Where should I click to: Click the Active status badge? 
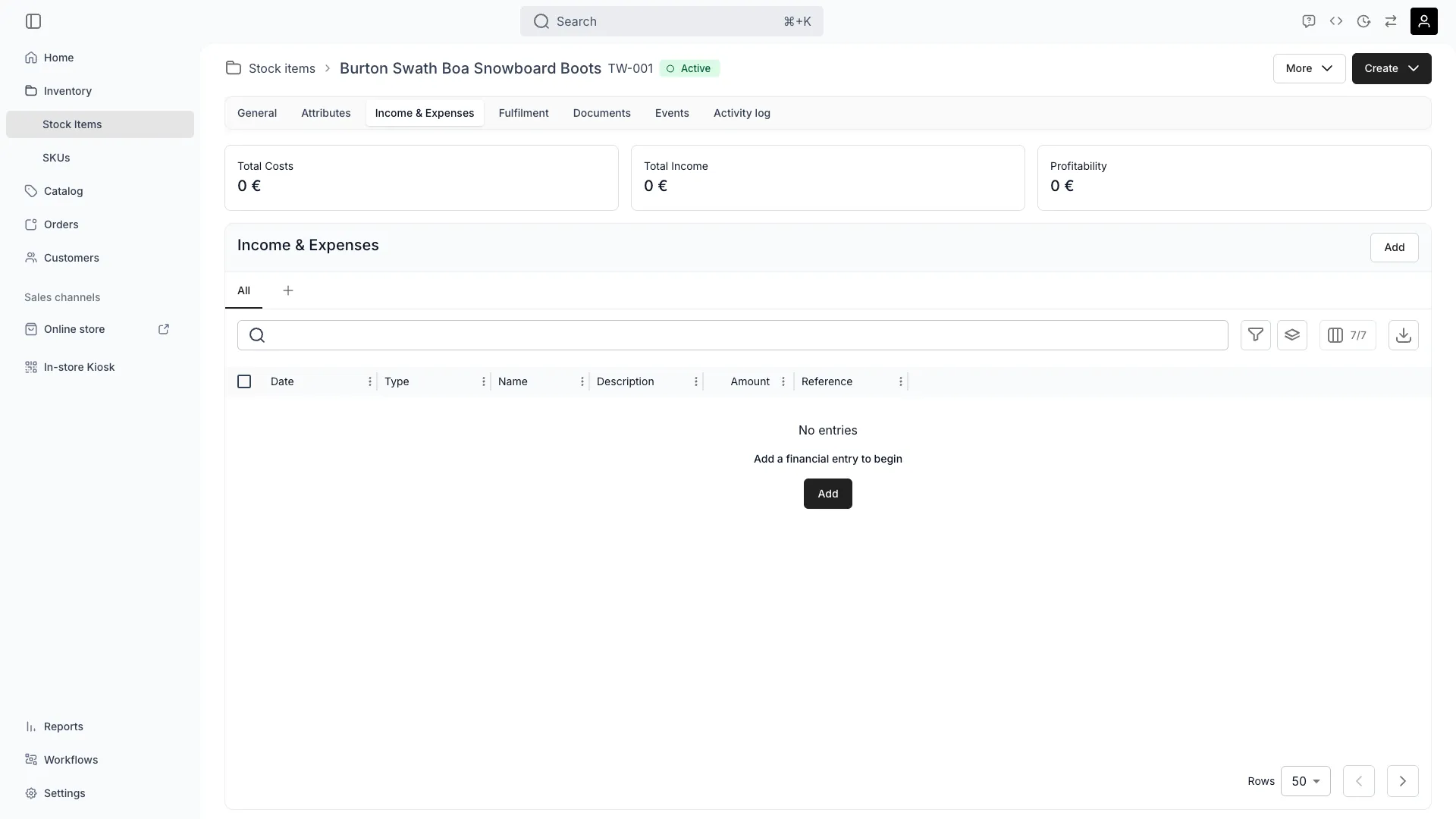[689, 68]
